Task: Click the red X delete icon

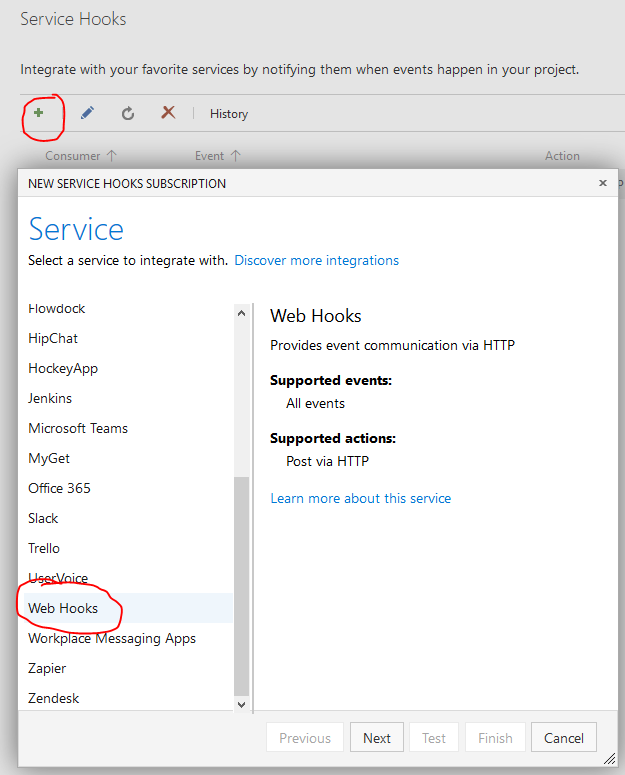Action: coord(168,113)
